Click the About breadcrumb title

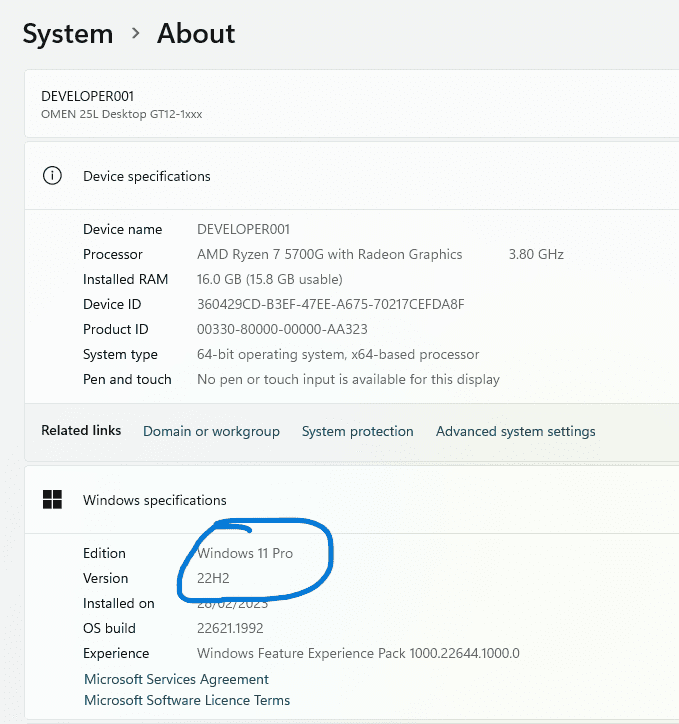tap(196, 34)
